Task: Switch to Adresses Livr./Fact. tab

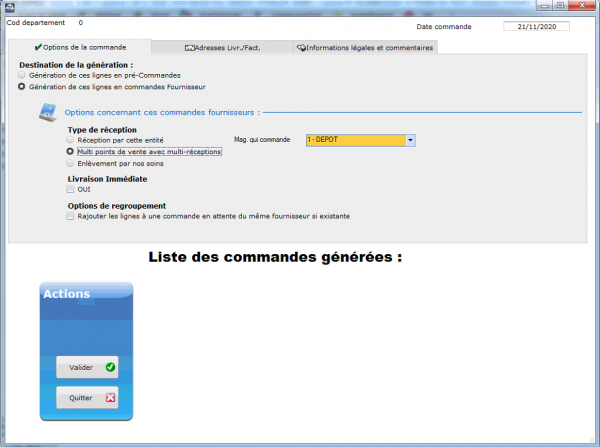Action: (222, 47)
